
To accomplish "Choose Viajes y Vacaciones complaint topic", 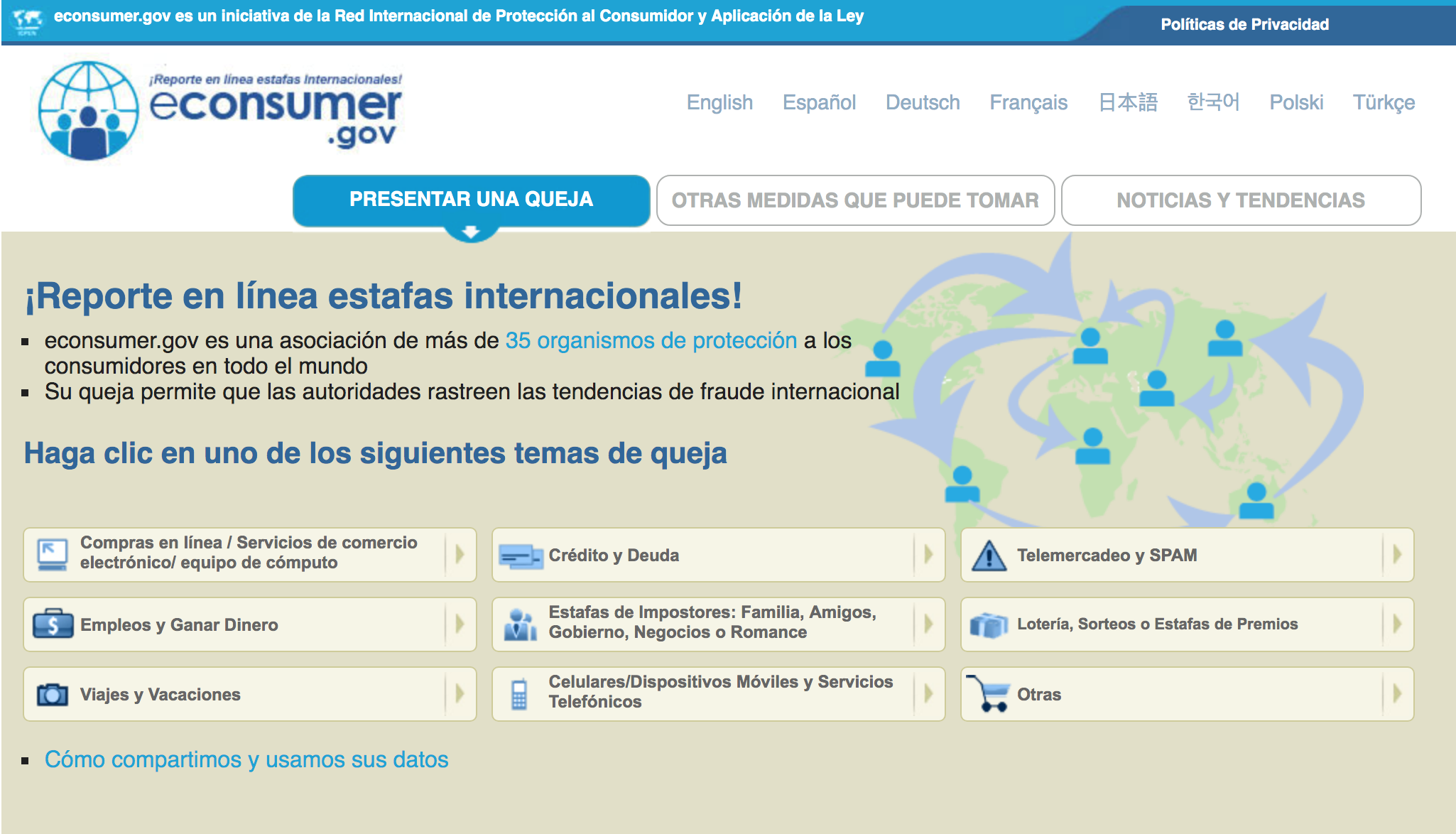I will [x=250, y=694].
